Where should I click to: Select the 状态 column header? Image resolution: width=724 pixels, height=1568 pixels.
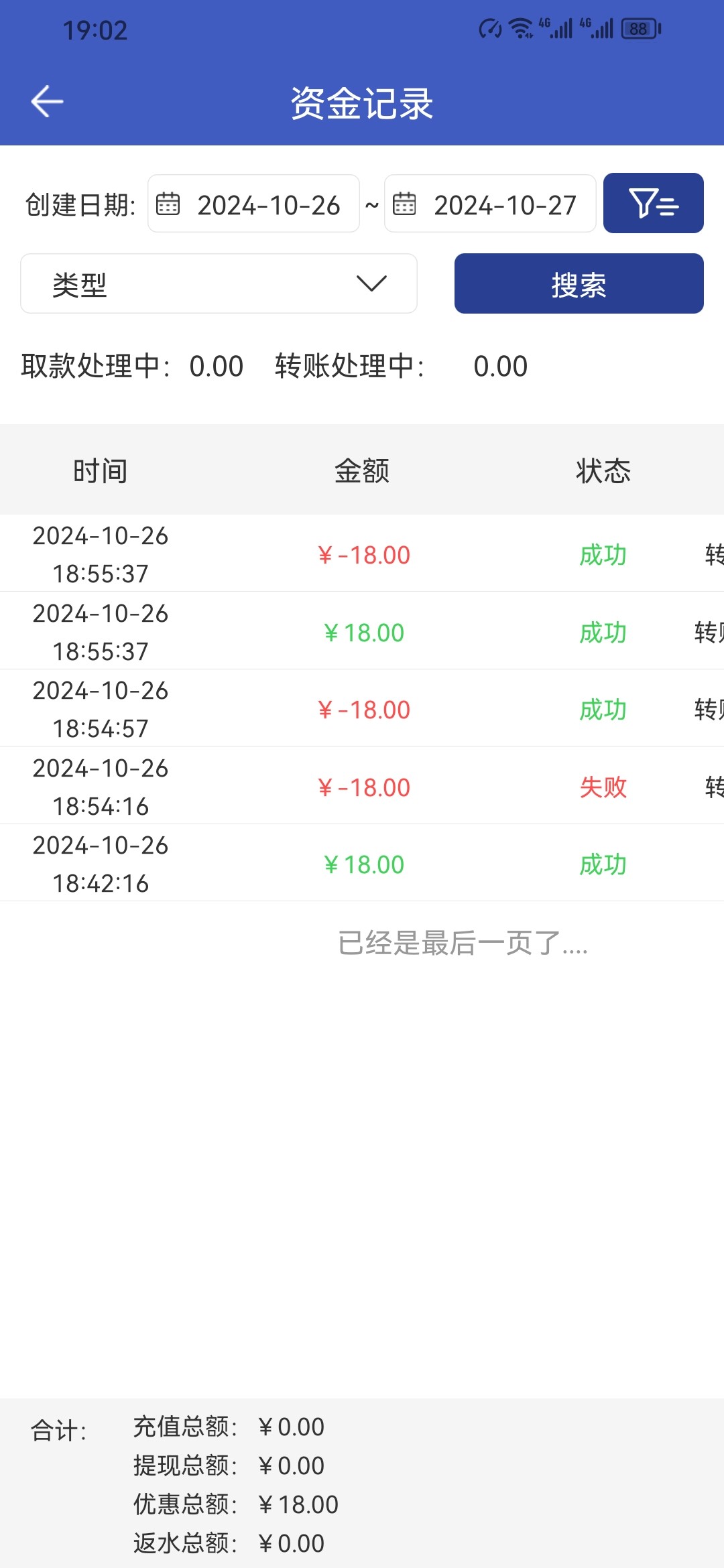coord(603,470)
